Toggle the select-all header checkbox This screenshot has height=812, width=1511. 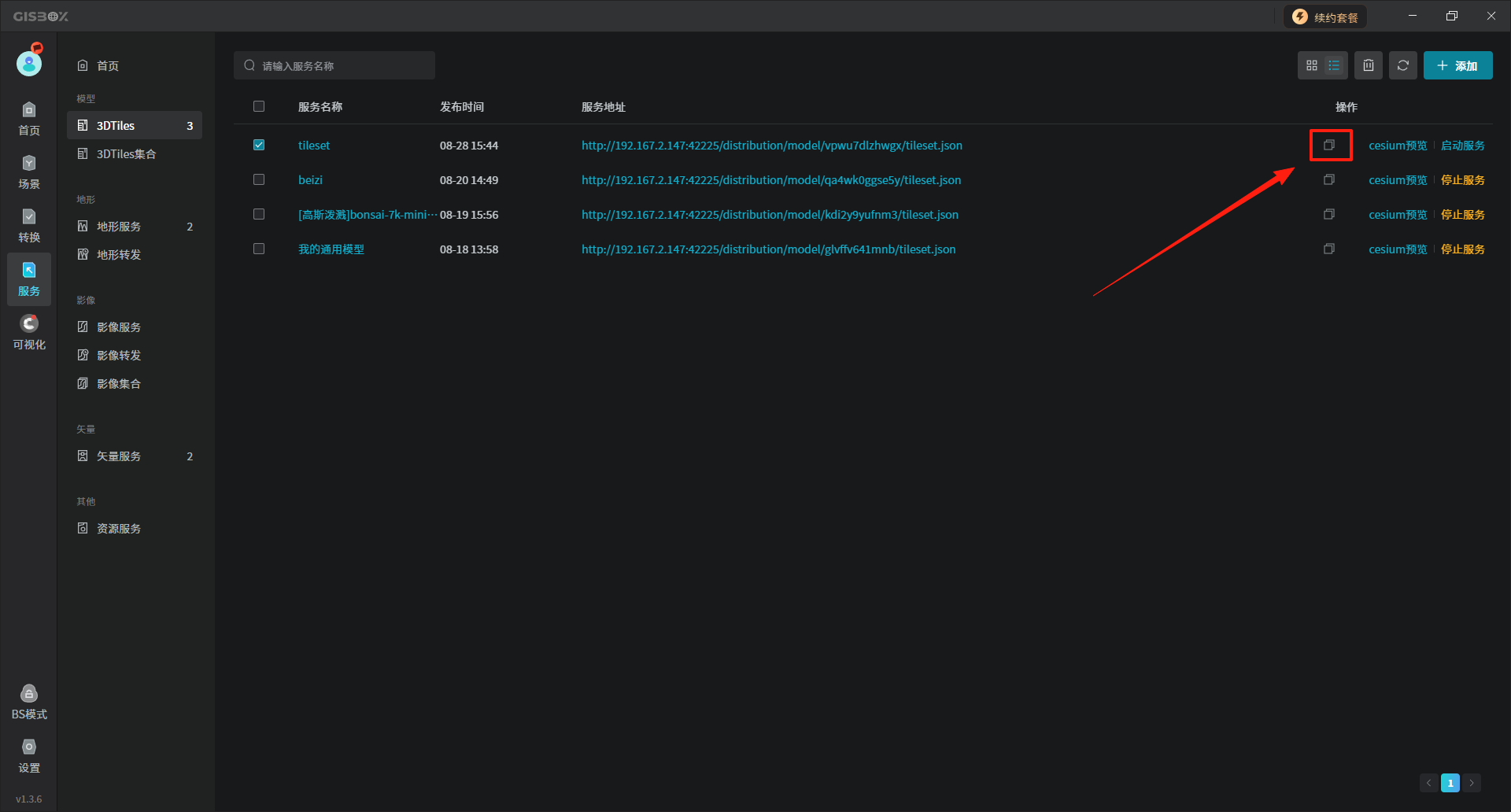click(x=259, y=106)
